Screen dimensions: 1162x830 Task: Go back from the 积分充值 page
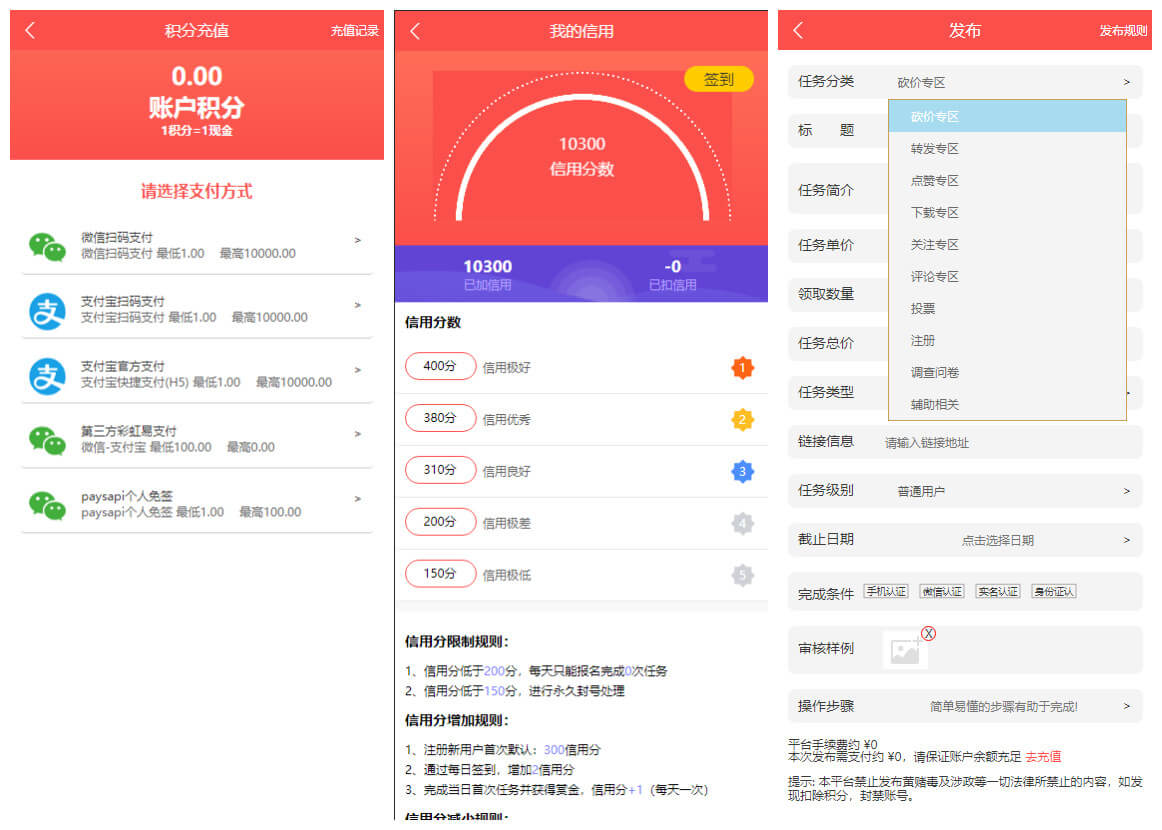point(30,31)
